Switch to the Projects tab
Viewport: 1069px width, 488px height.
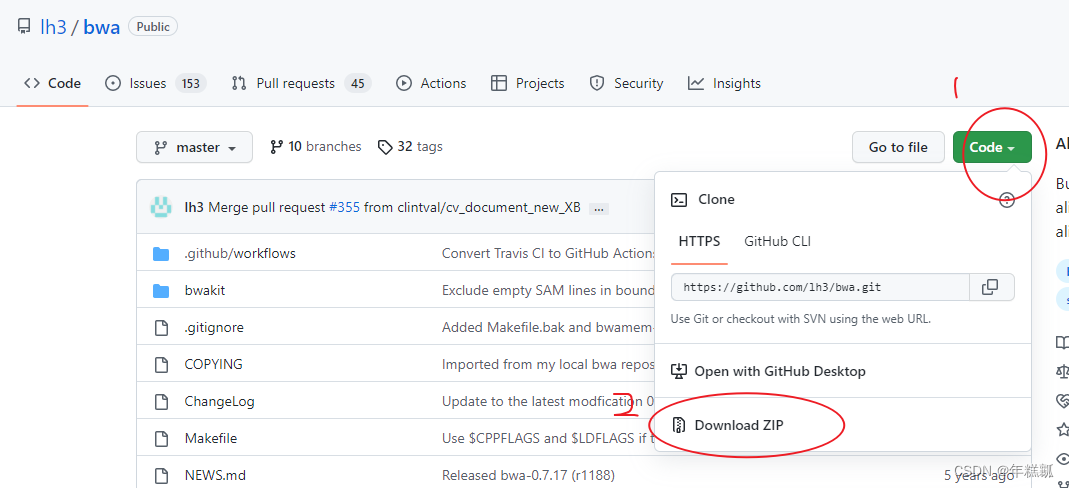(x=528, y=83)
